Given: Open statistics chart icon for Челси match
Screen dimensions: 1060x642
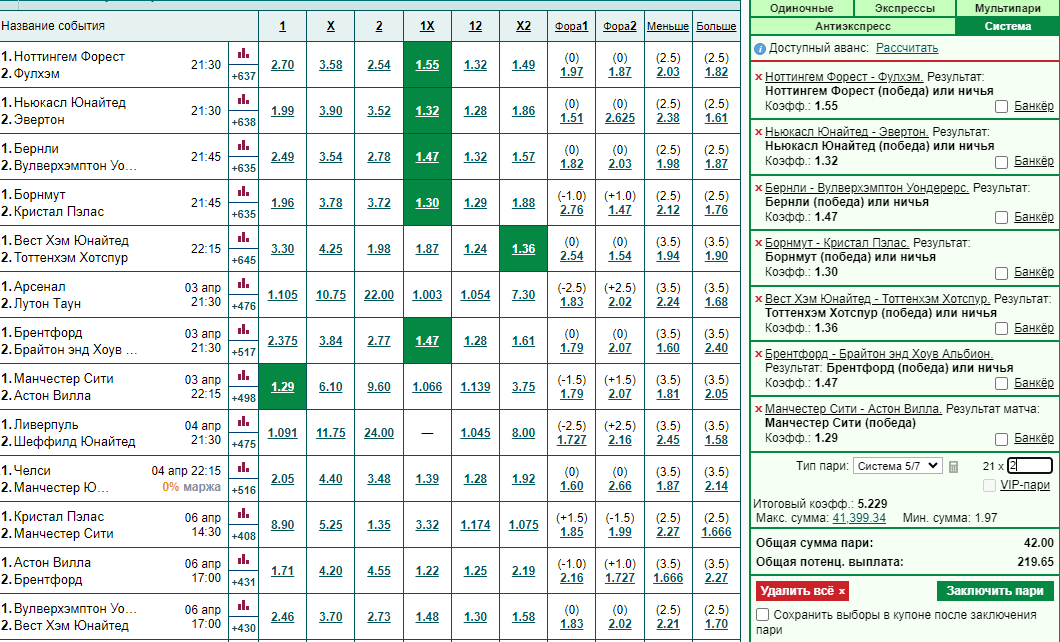Looking at the screenshot, I should (x=243, y=467).
